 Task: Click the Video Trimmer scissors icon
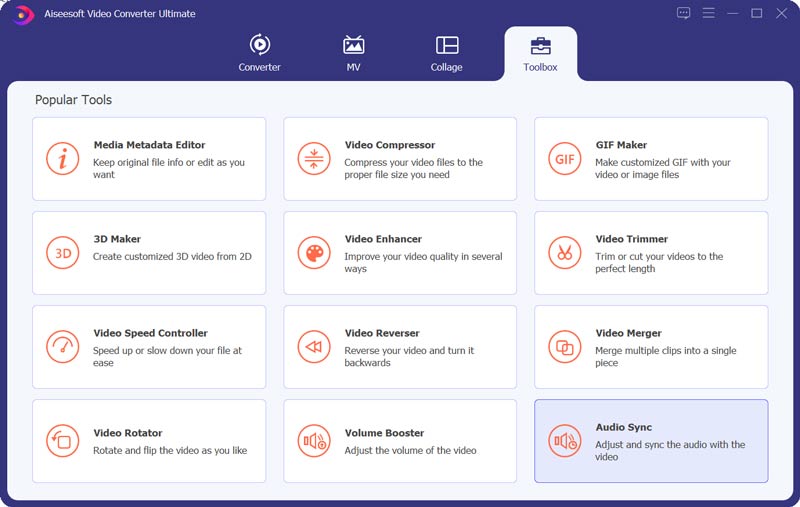pos(564,253)
